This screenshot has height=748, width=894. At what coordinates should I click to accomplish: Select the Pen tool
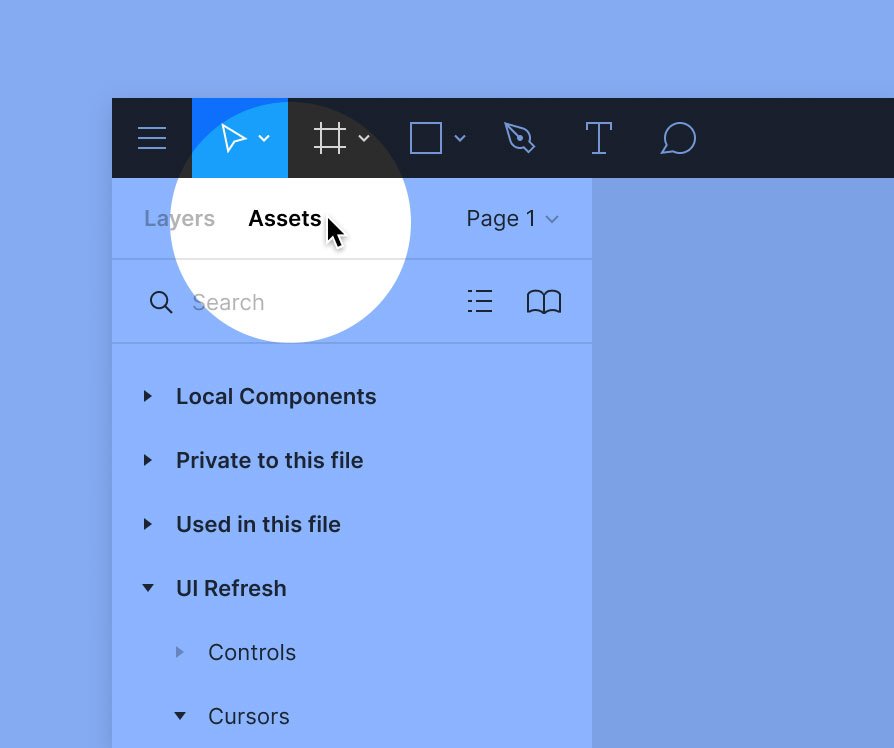click(520, 138)
